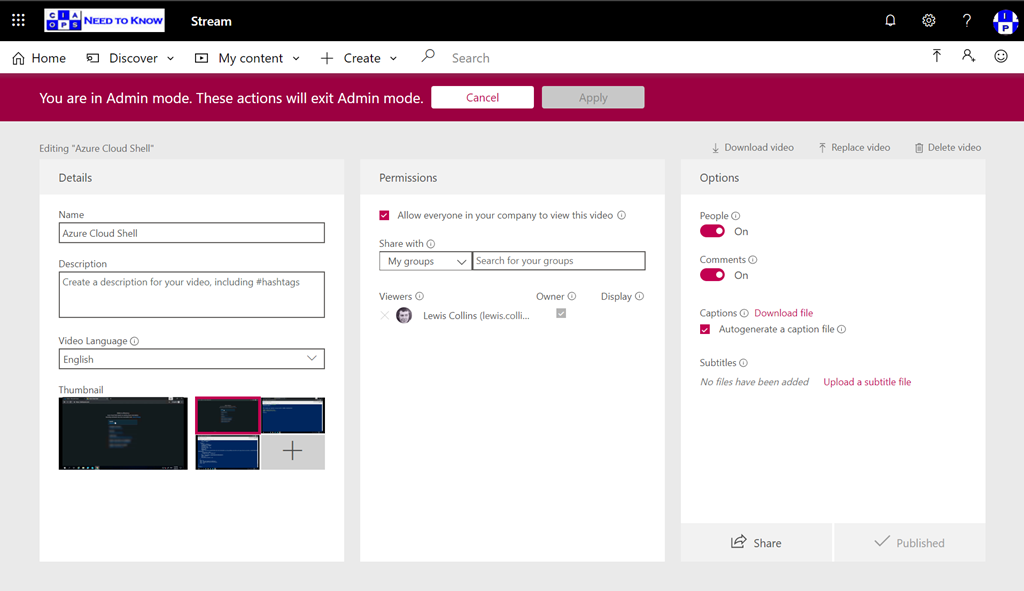Toggle the People switch off
The width and height of the screenshot is (1024, 591).
712,231
